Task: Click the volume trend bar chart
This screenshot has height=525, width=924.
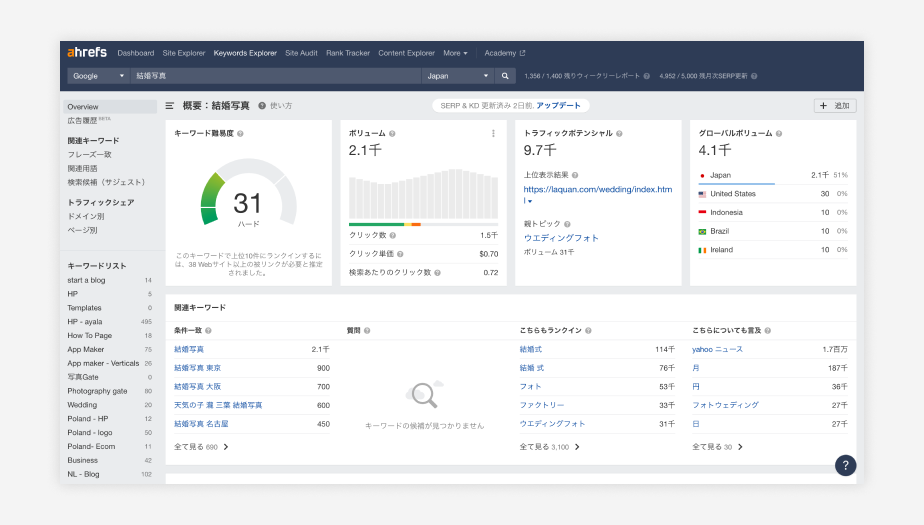Action: pyautogui.click(x=423, y=194)
